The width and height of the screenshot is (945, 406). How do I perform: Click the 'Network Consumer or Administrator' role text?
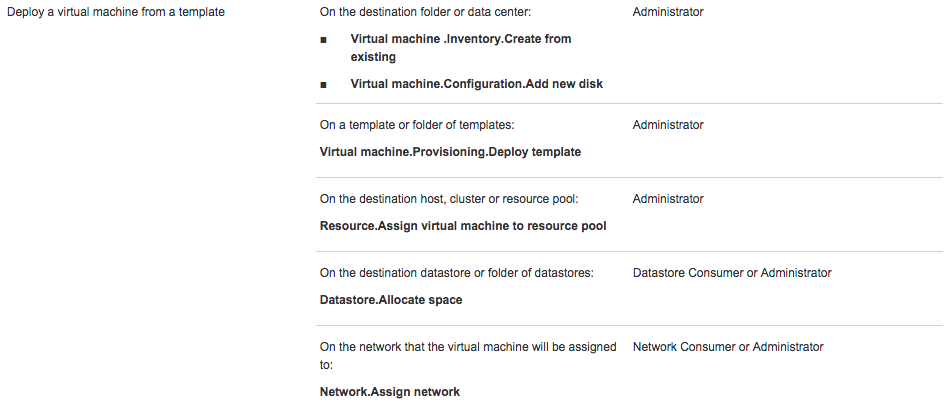pos(728,347)
